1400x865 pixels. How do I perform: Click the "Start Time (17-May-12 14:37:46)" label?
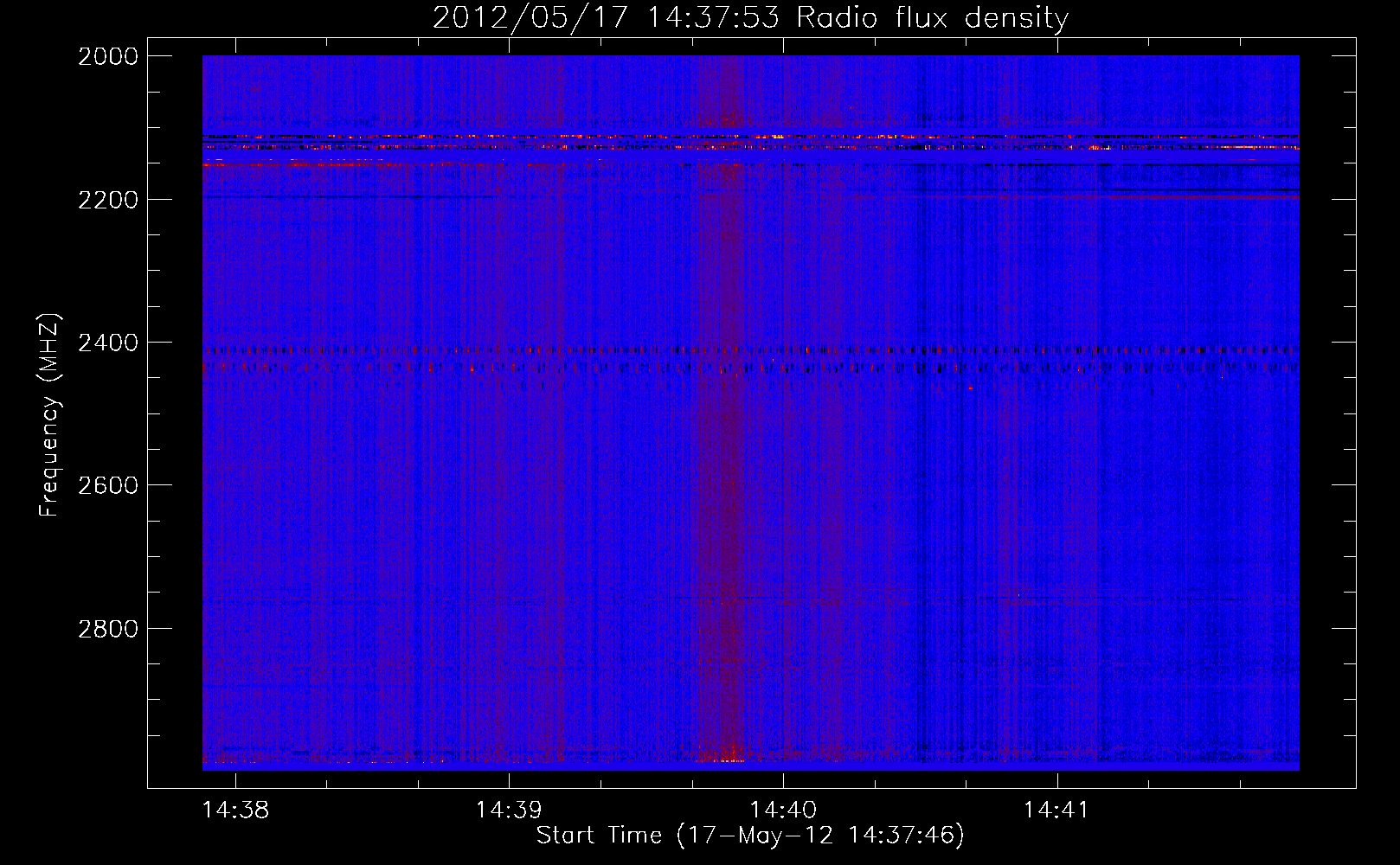coord(750,835)
